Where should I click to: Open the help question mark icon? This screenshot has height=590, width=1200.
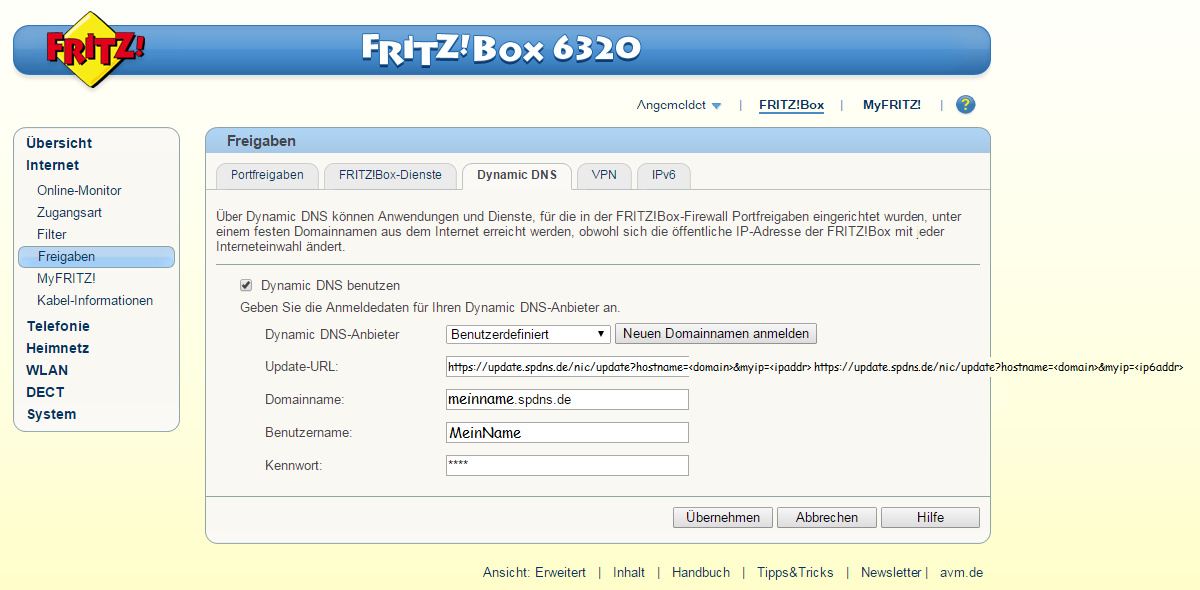(965, 104)
